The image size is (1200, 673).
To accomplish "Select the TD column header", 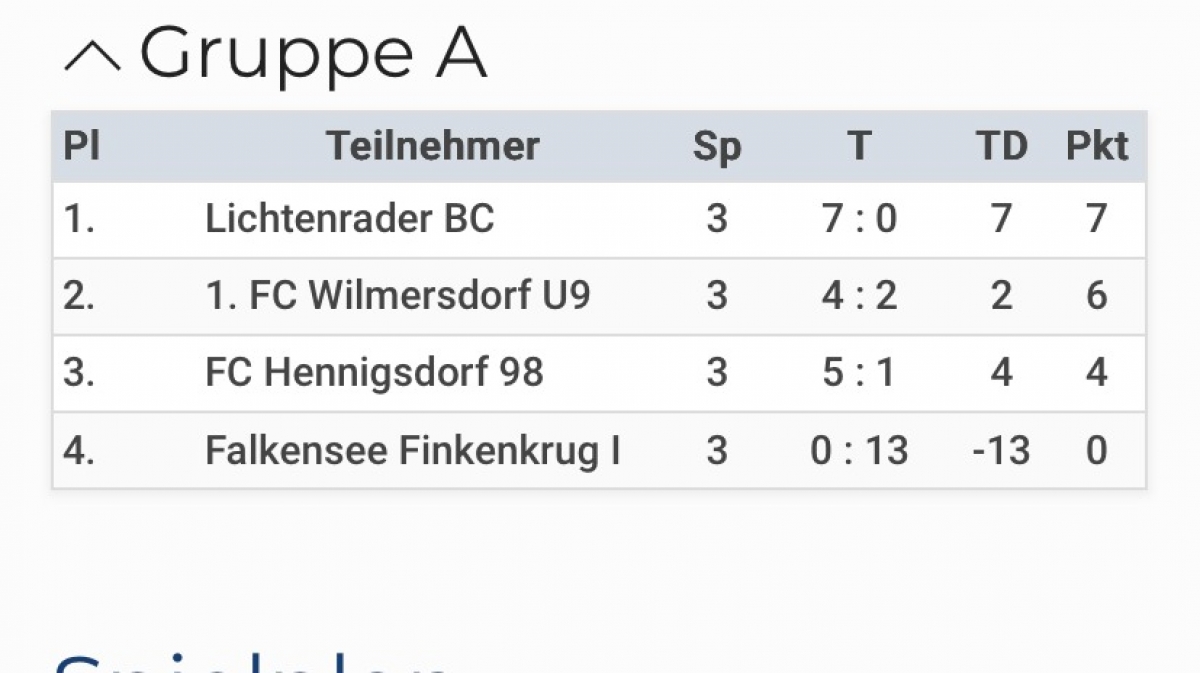I will pyautogui.click(x=1002, y=147).
